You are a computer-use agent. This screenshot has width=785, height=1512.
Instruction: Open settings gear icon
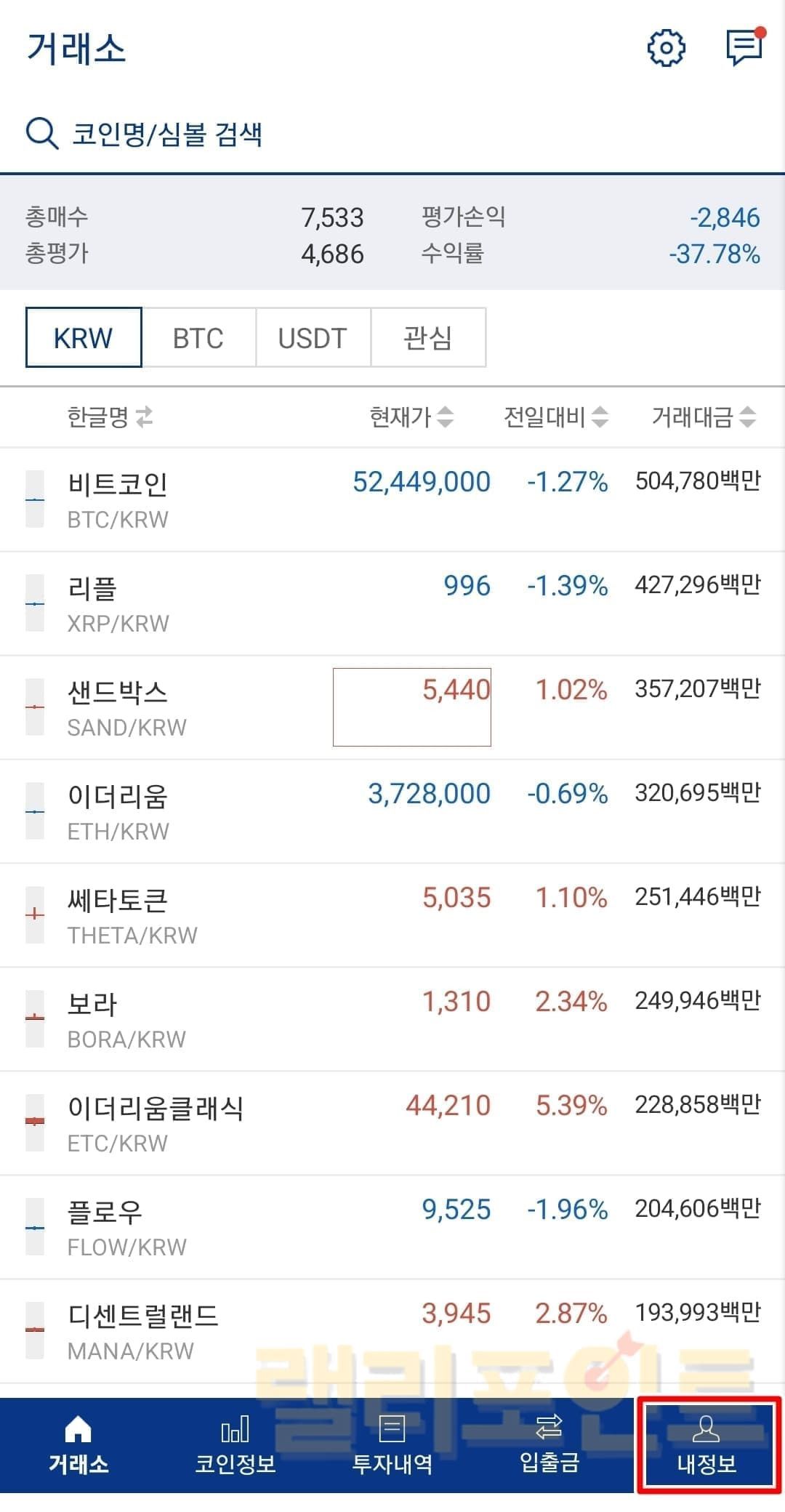coord(666,49)
